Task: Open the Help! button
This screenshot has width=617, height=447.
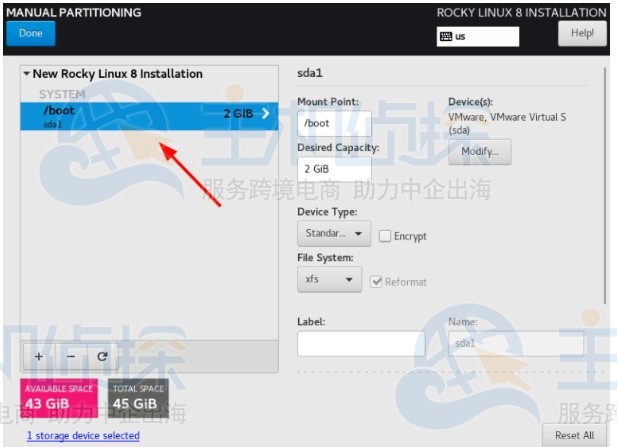Action: coord(582,33)
